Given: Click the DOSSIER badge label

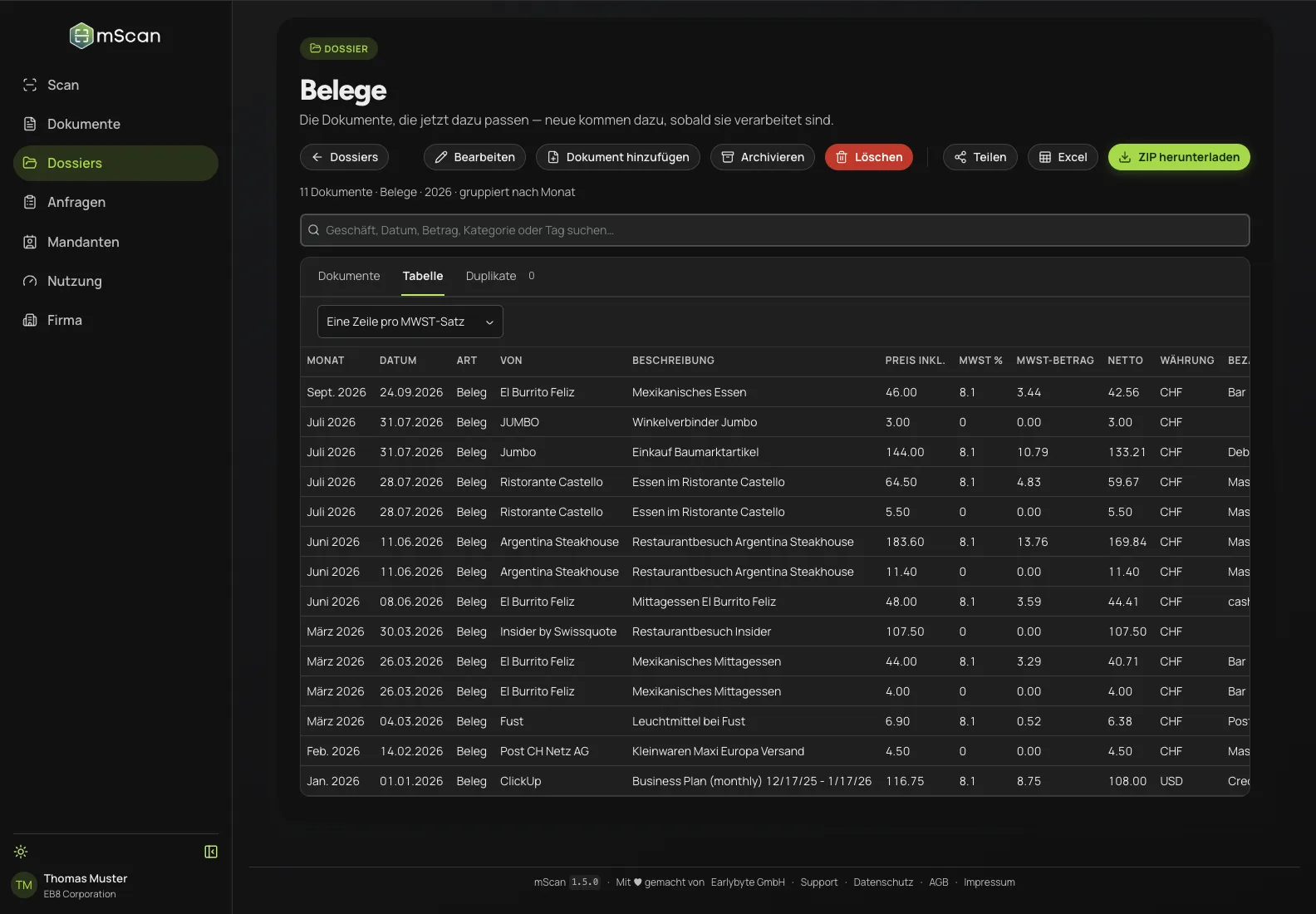Looking at the screenshot, I should (x=339, y=48).
